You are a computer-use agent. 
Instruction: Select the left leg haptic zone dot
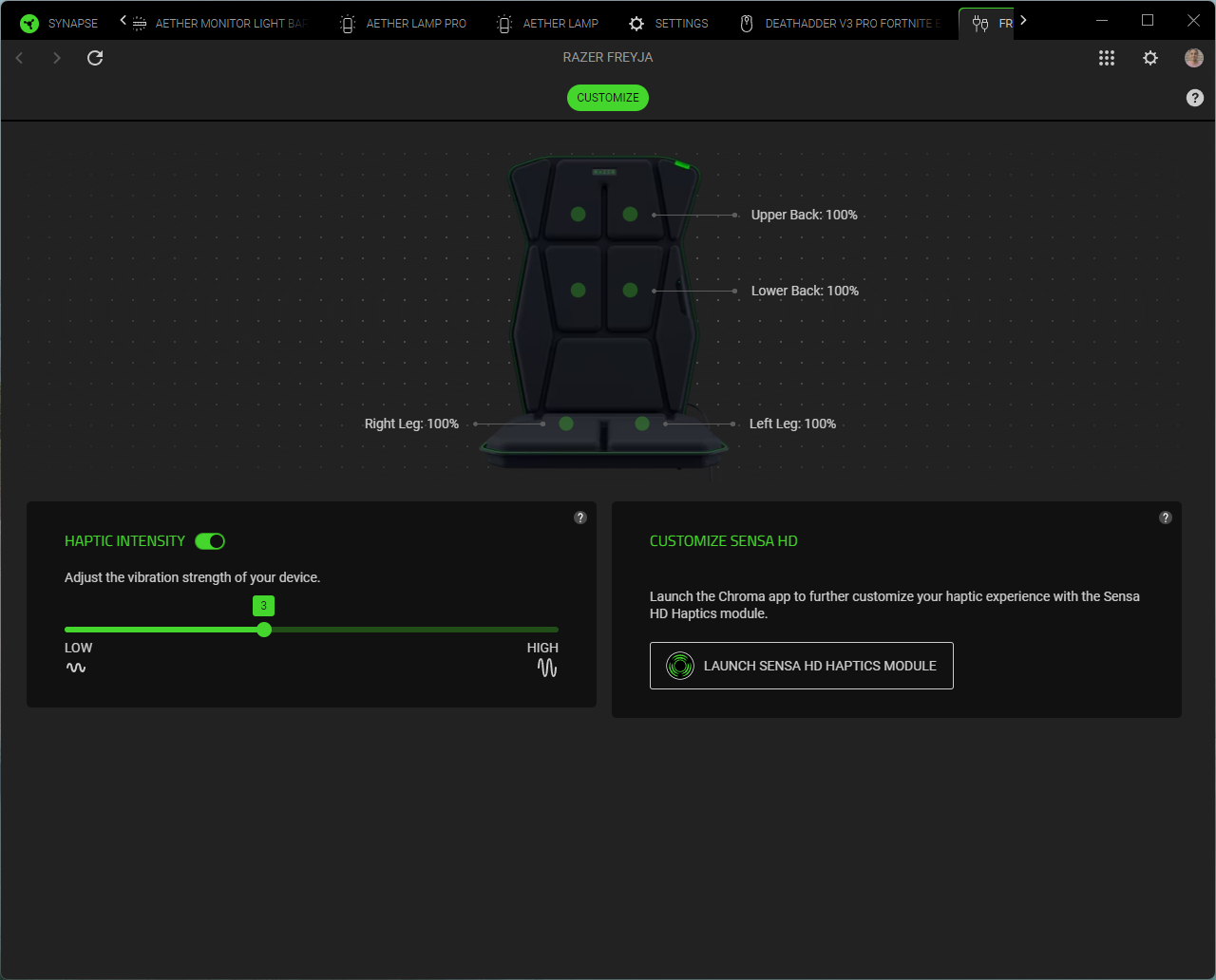click(x=642, y=424)
